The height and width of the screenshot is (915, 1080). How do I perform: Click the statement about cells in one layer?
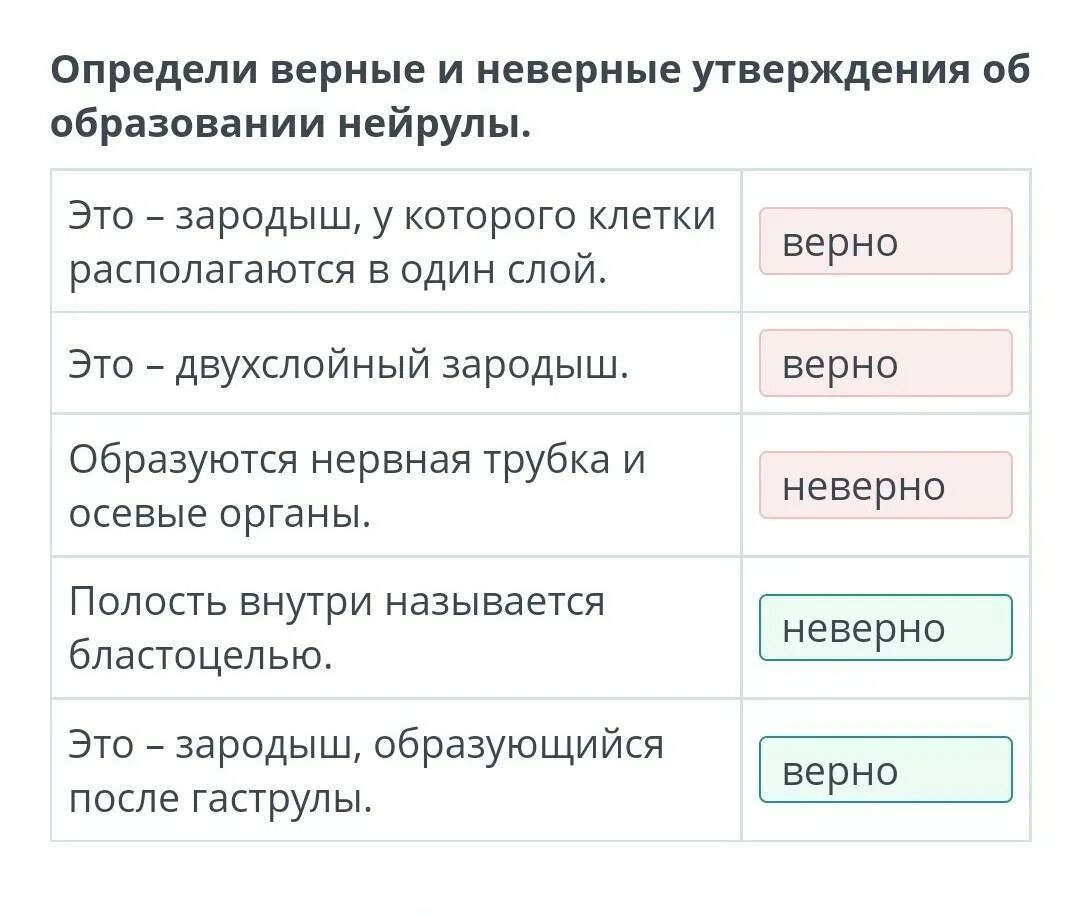392,242
